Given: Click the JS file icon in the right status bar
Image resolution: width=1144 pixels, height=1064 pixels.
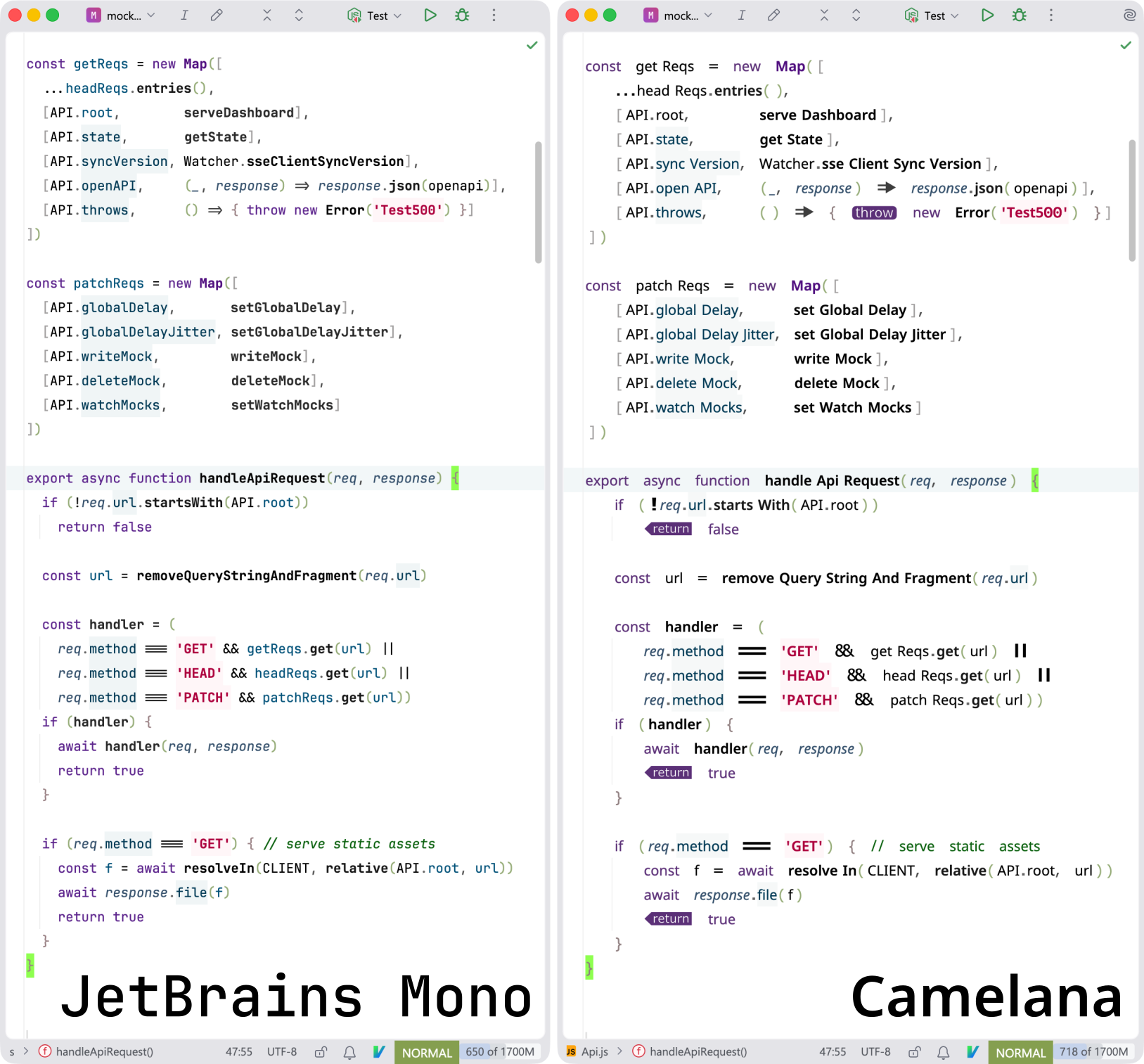Looking at the screenshot, I should pos(571,1051).
